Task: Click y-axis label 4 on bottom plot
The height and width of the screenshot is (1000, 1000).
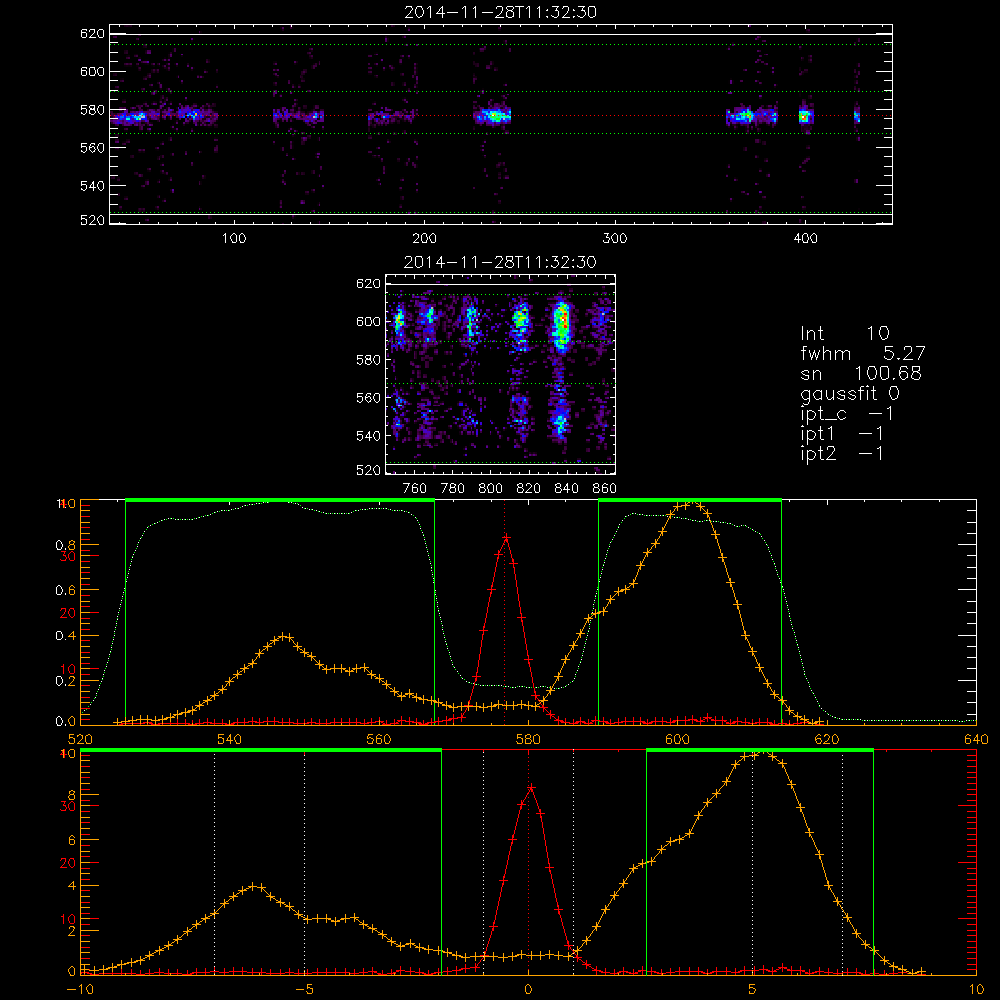Action: pos(71,885)
